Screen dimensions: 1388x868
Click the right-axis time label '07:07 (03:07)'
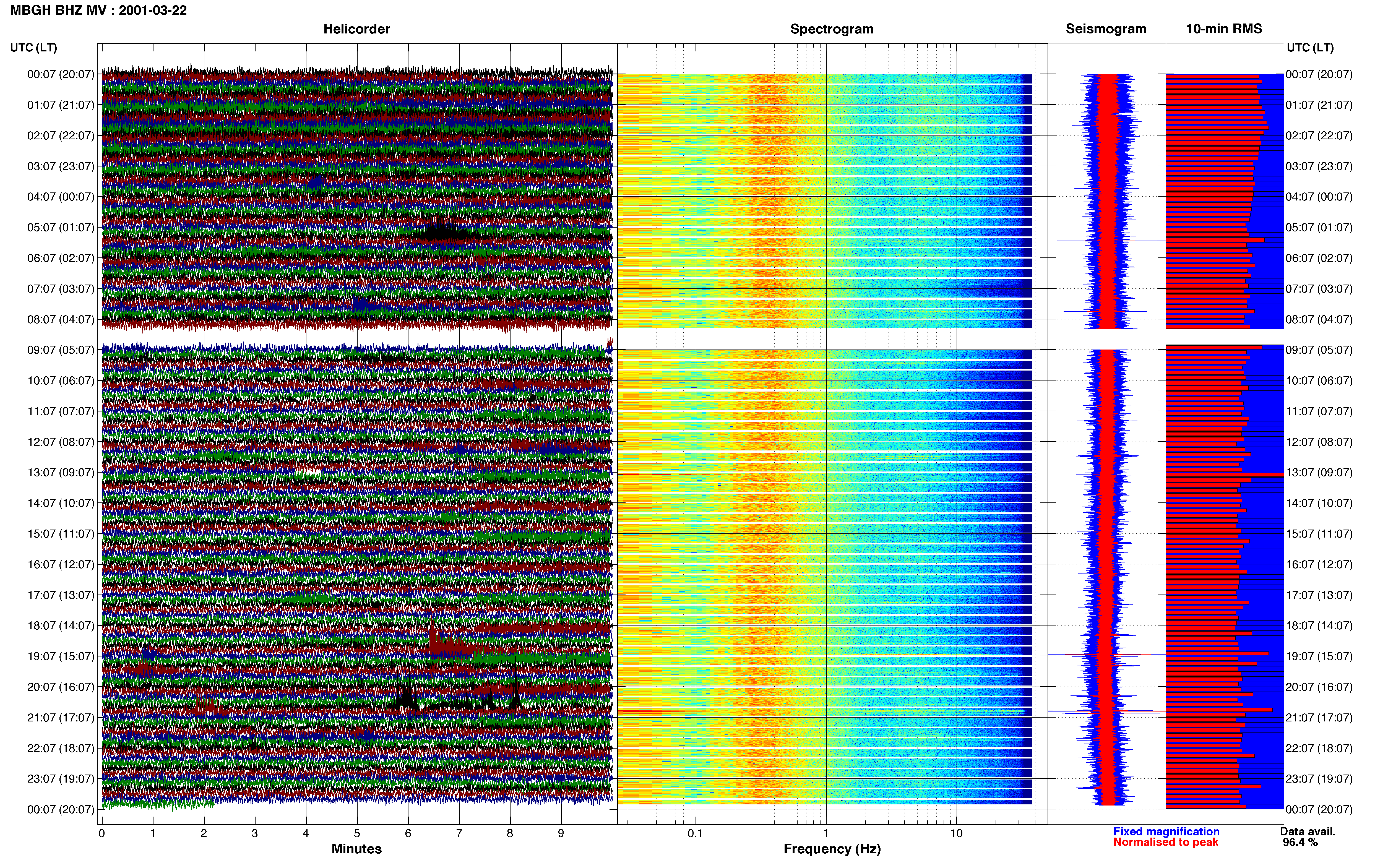click(x=1319, y=289)
